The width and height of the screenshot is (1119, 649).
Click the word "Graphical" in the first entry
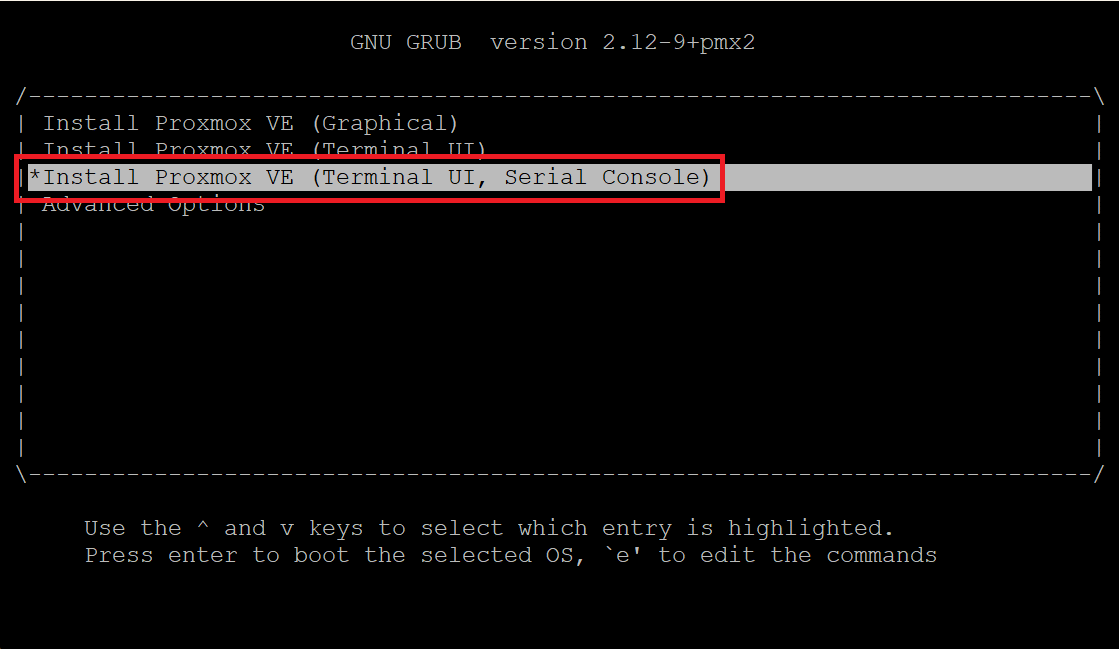point(384,124)
